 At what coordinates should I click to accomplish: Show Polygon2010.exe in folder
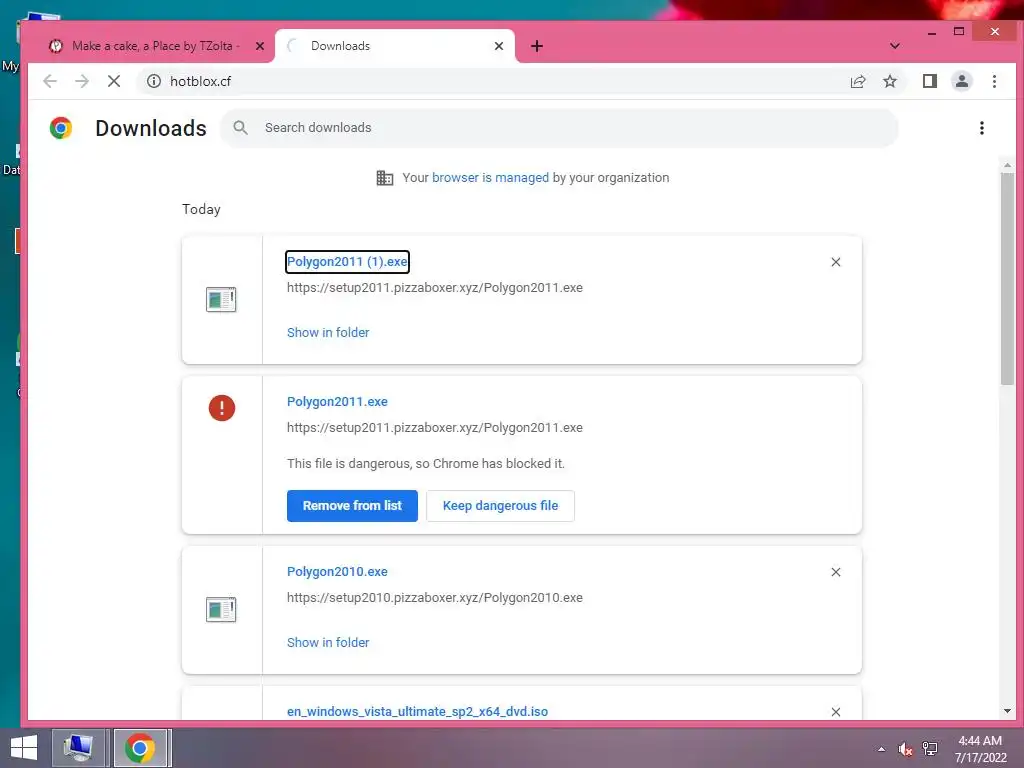[x=328, y=643]
